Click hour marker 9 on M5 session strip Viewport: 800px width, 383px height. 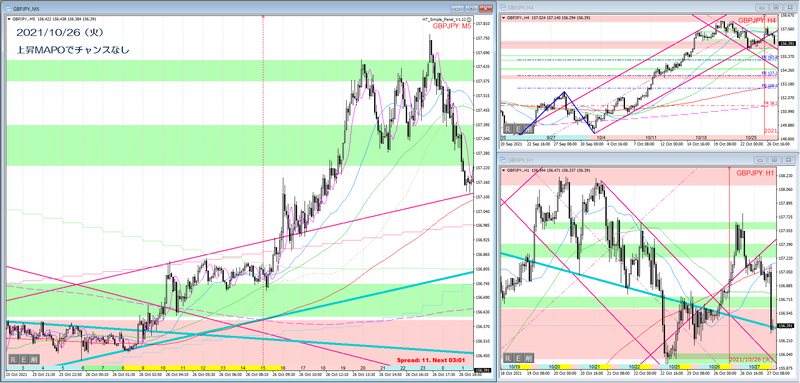pyautogui.click(x=142, y=368)
